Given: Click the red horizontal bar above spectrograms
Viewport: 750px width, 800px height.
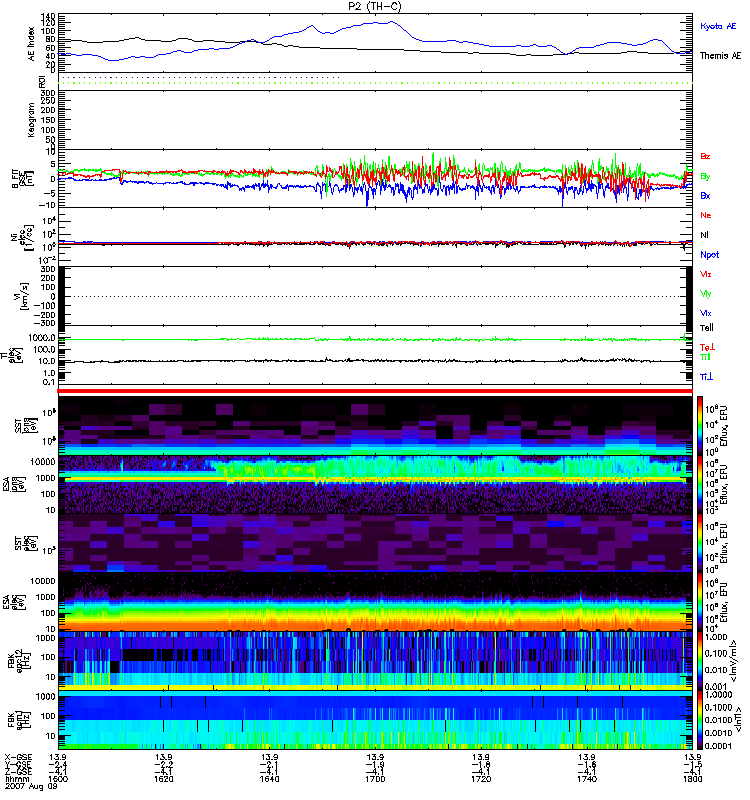Looking at the screenshot, I should pos(375,391).
